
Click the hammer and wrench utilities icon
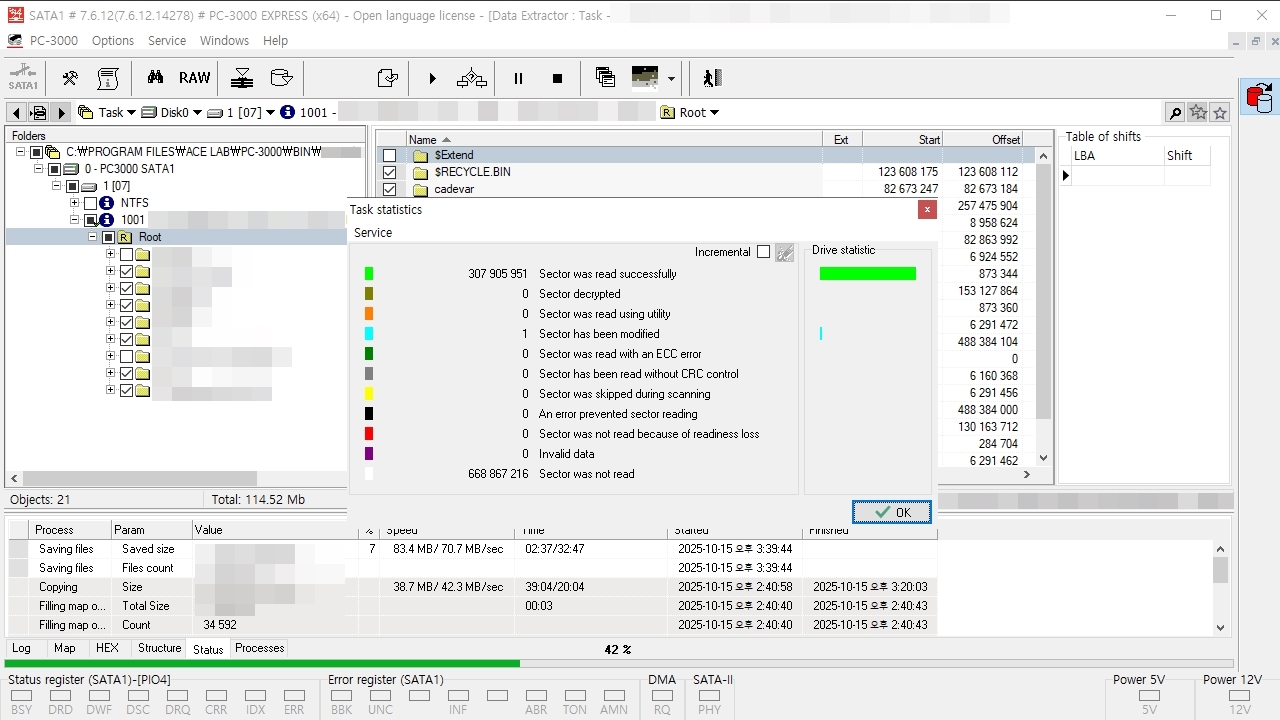pos(70,78)
